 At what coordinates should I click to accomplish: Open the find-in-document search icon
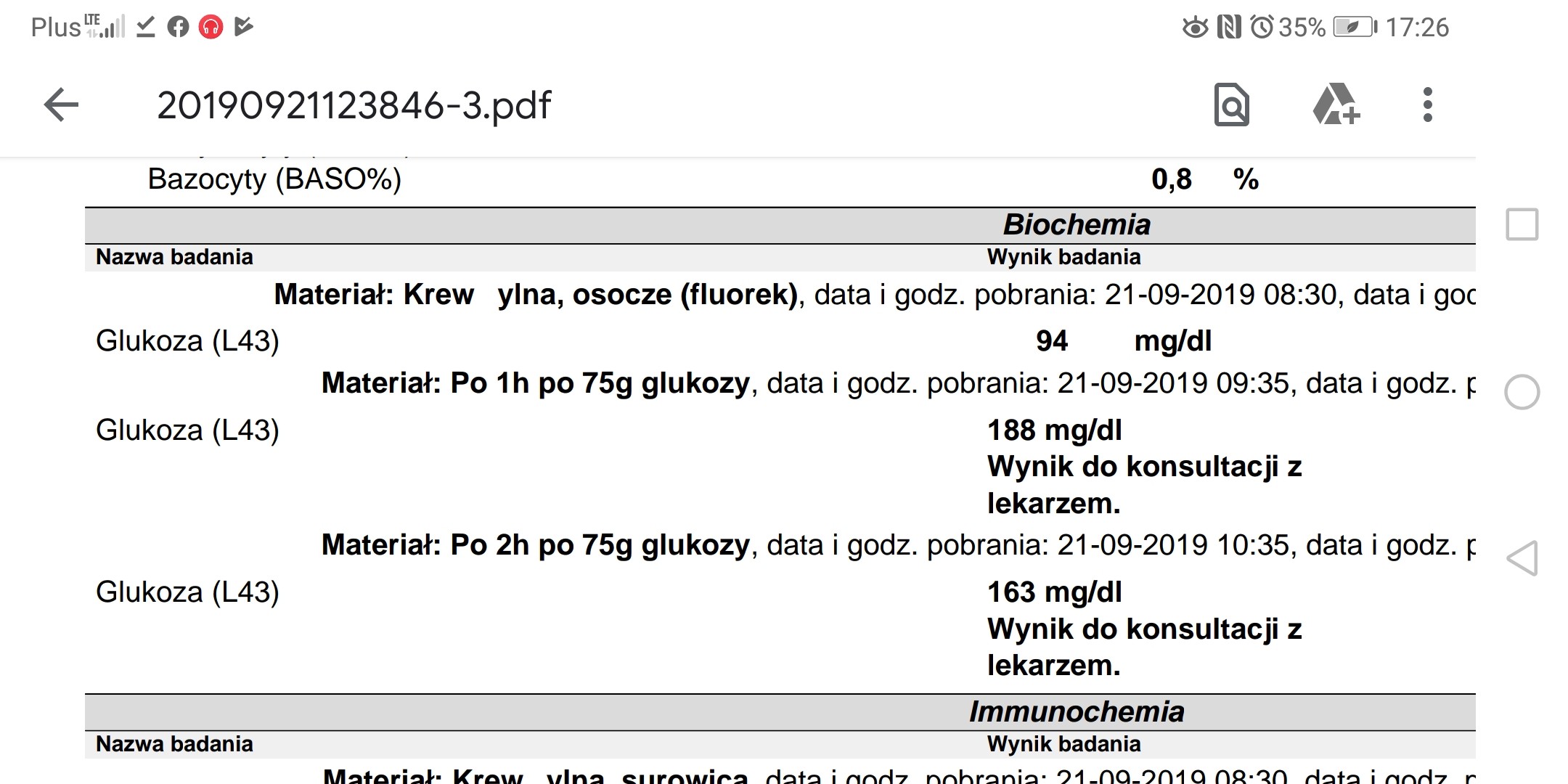tap(1231, 105)
